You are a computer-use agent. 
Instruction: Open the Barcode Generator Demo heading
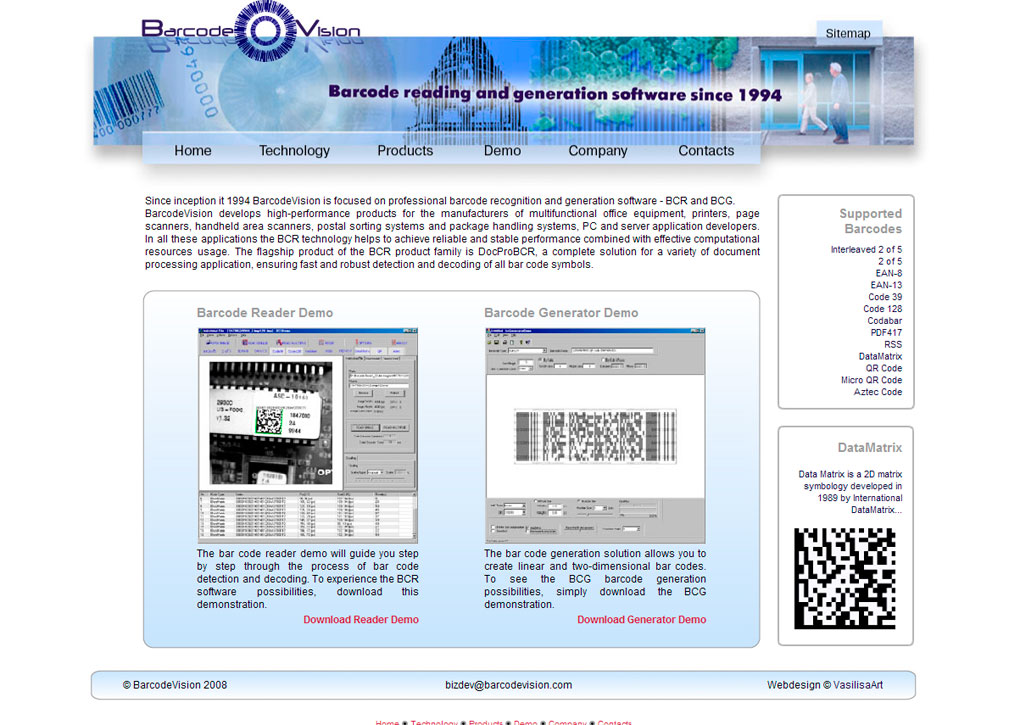tap(561, 313)
